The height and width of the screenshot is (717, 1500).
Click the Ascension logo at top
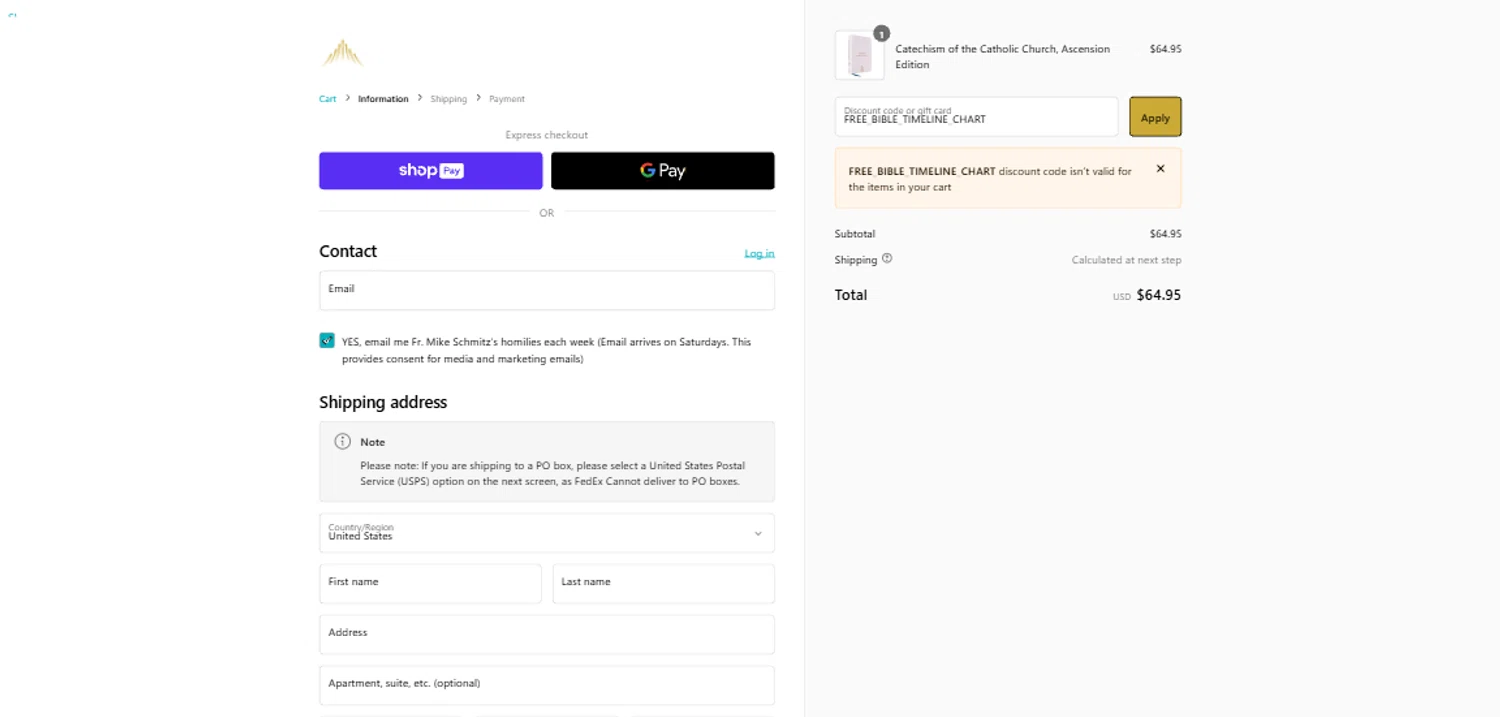pos(342,53)
